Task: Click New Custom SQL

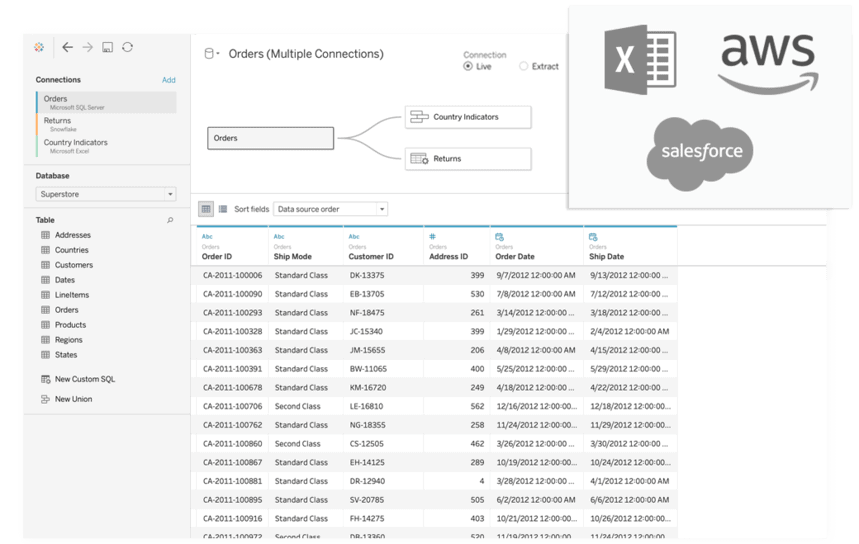Action: [84, 379]
